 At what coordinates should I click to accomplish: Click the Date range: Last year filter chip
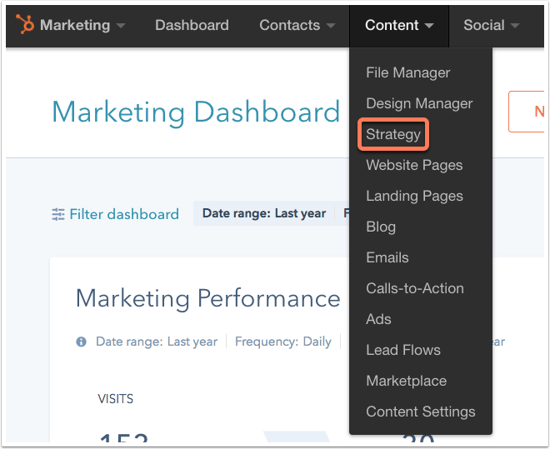click(x=264, y=213)
